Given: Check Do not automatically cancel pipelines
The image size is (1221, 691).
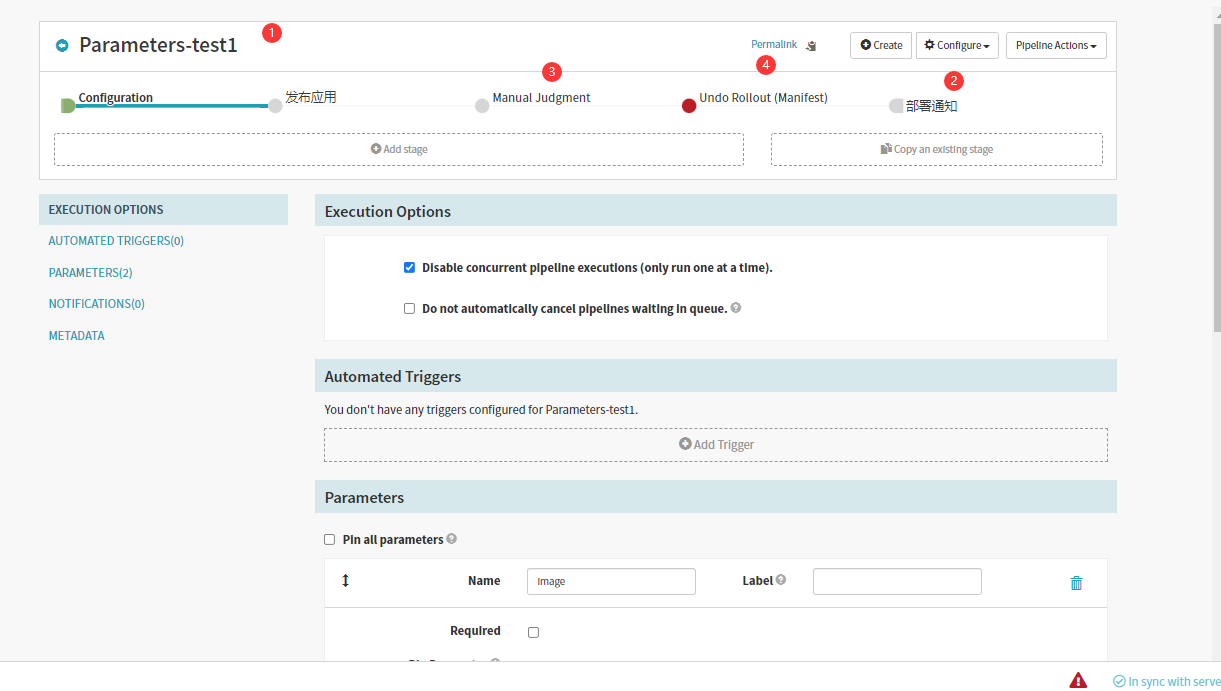Looking at the screenshot, I should pos(409,309).
